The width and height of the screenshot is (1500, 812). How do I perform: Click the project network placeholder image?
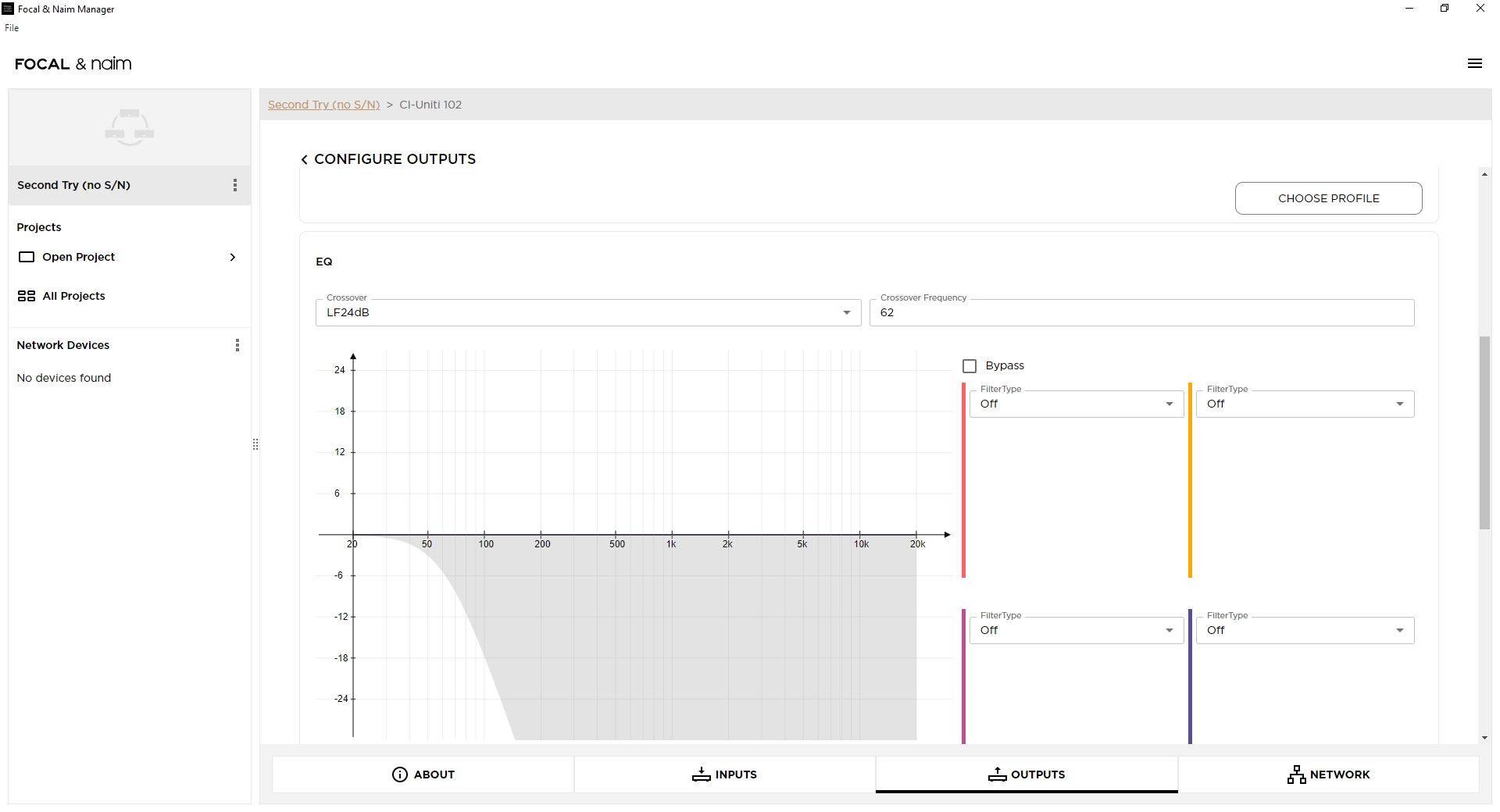130,127
